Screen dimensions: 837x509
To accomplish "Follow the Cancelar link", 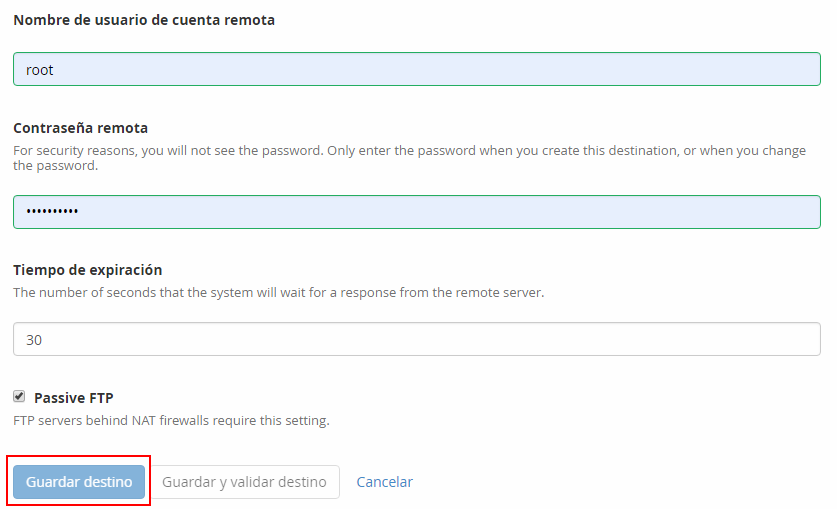I will tap(384, 482).
